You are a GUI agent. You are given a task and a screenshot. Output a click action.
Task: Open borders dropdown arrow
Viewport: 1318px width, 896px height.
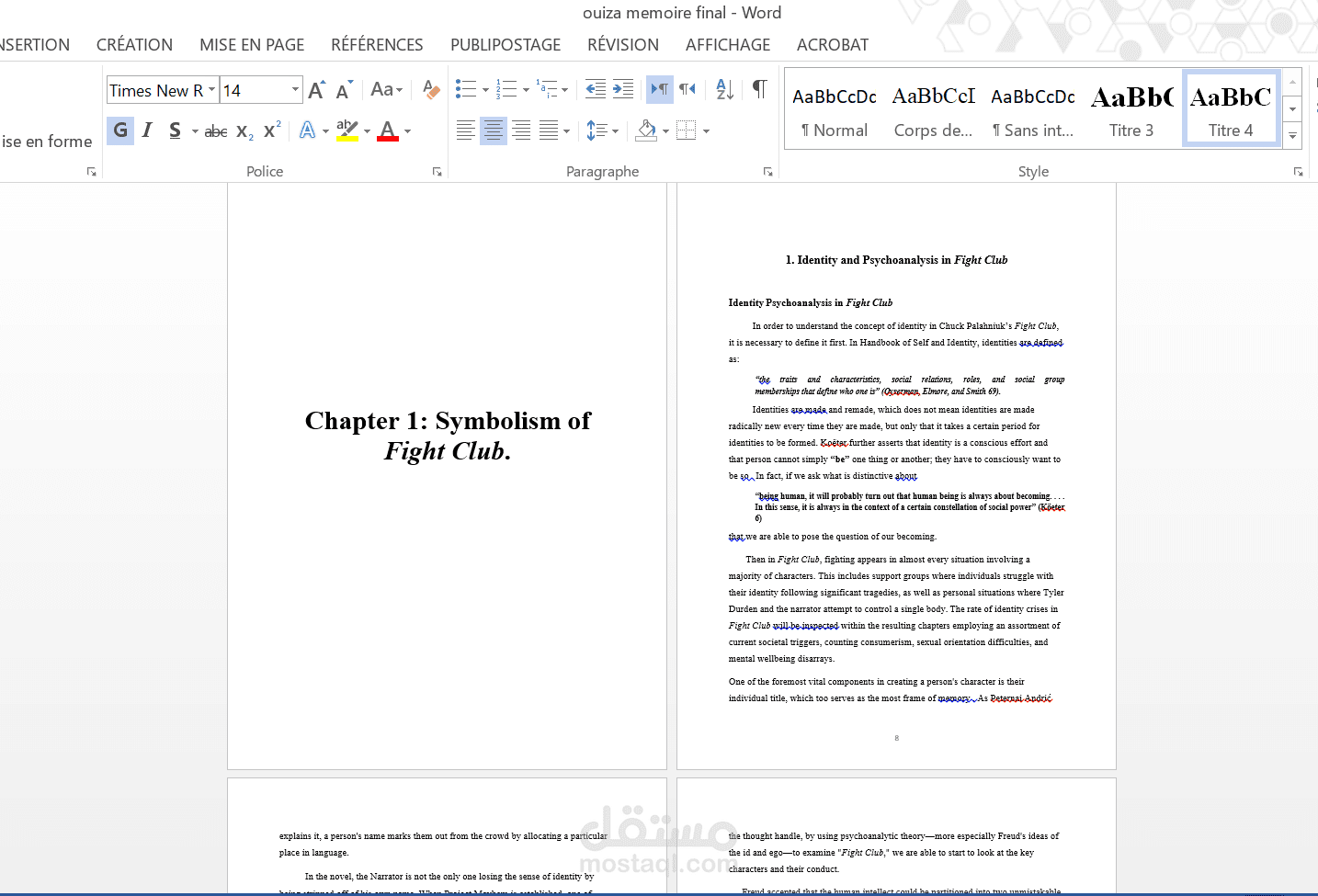click(706, 131)
